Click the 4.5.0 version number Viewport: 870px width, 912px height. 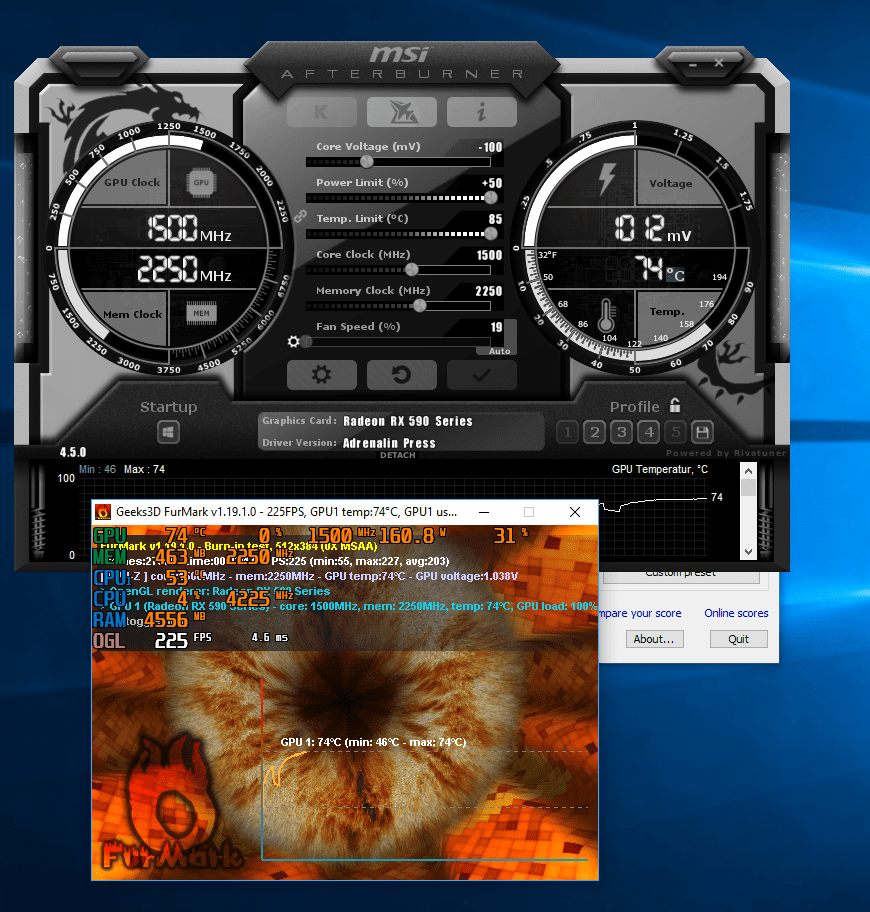tap(73, 452)
